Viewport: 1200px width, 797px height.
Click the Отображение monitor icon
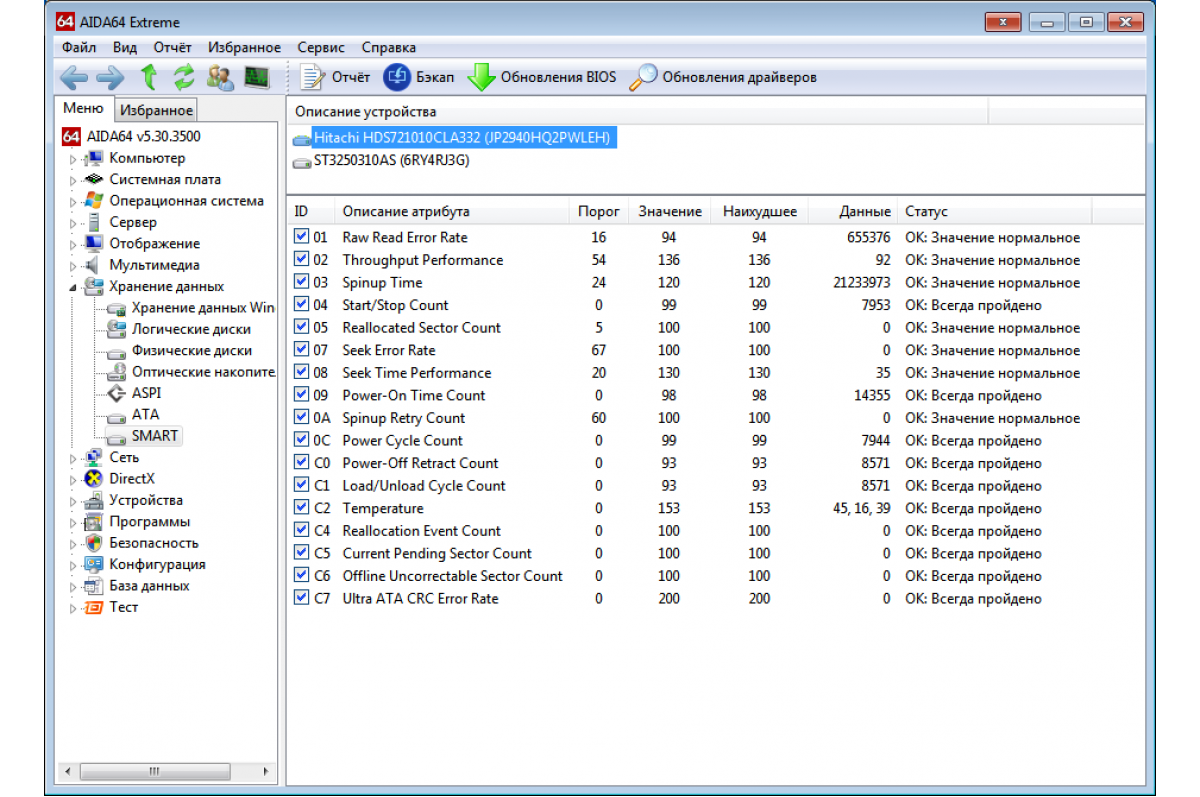[95, 243]
